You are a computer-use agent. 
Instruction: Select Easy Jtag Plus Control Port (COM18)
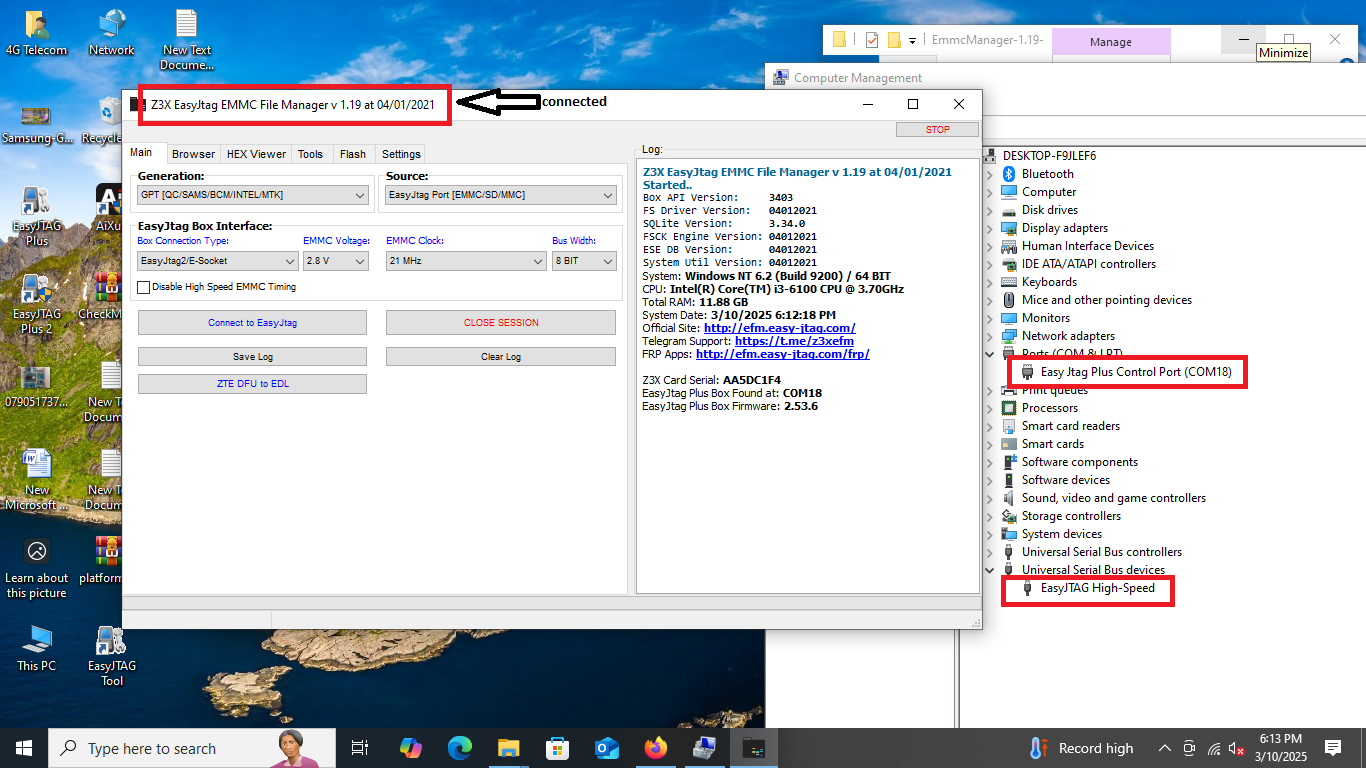[1137, 372]
